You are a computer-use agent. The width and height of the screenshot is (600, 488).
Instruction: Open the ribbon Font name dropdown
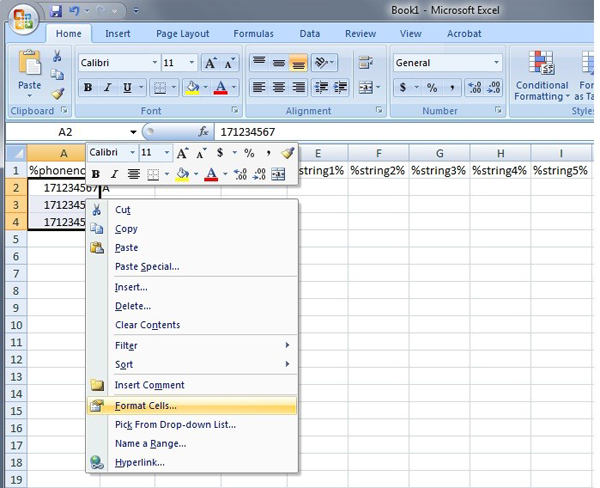tap(155, 62)
